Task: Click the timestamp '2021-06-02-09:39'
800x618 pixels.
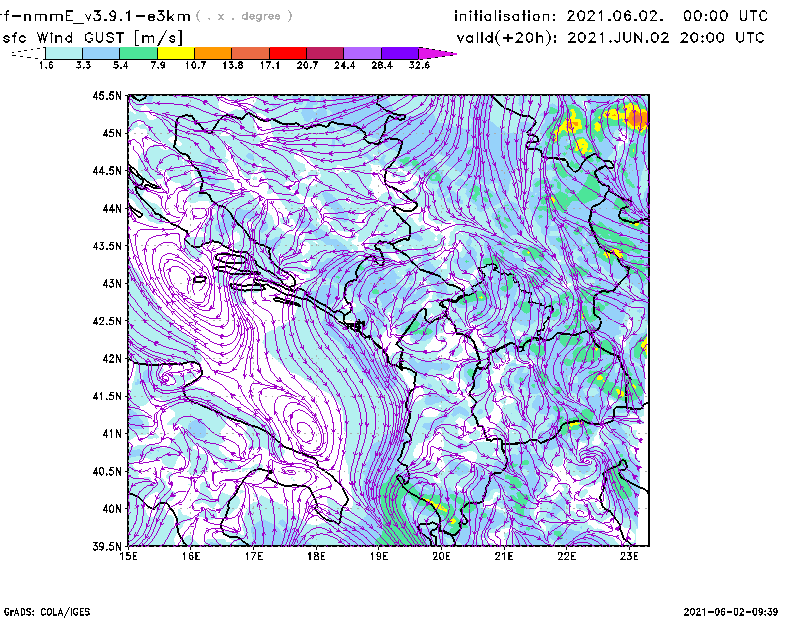Action: pyautogui.click(x=731, y=612)
